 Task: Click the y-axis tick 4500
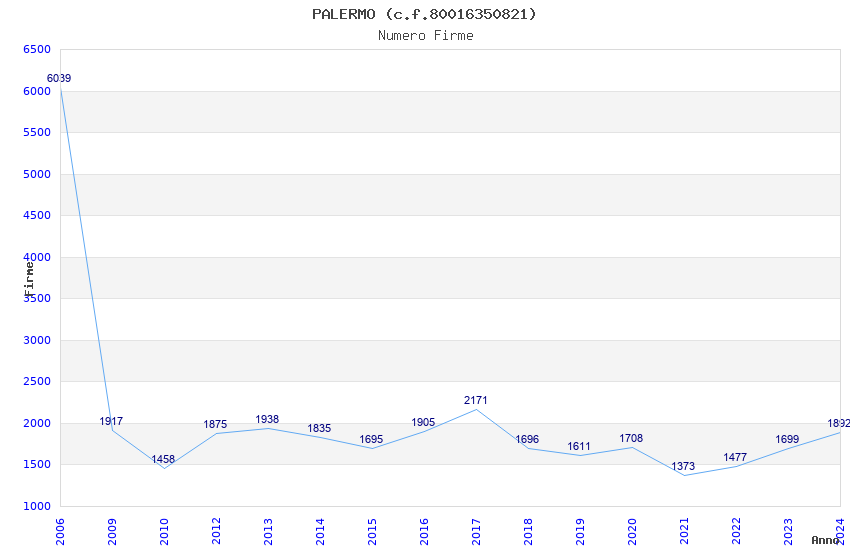tap(37, 215)
